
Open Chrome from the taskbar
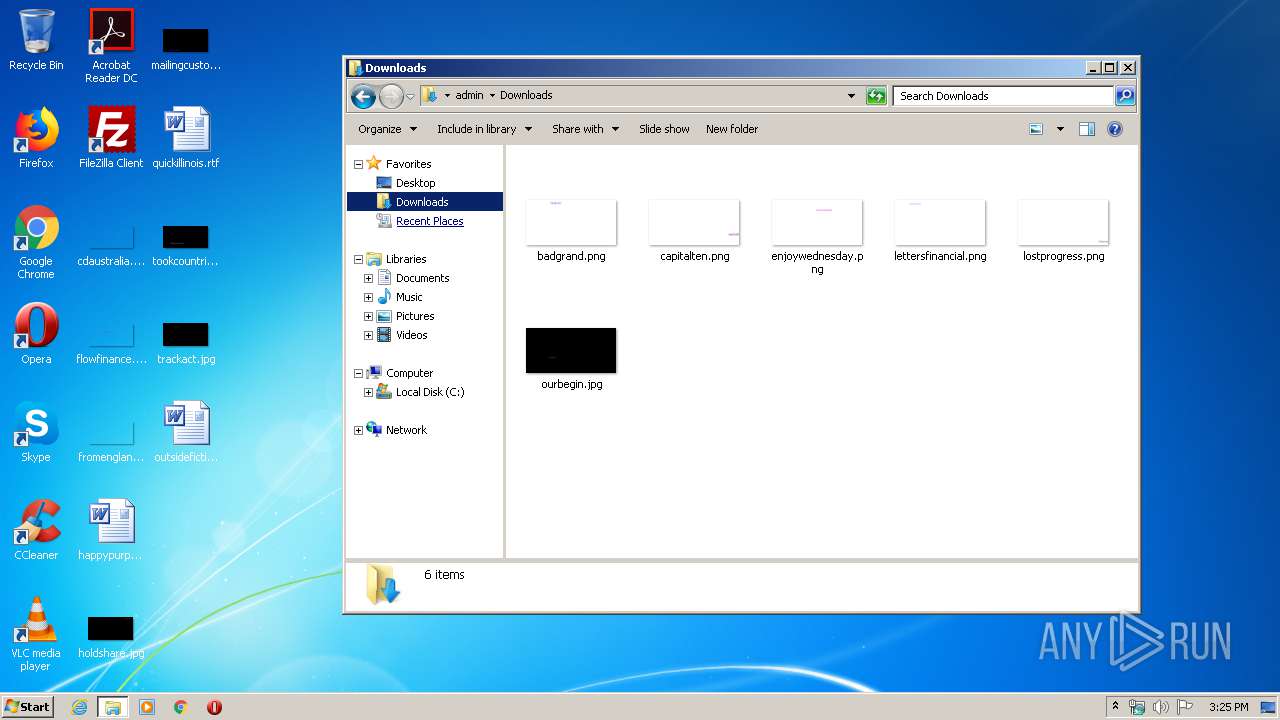tap(180, 707)
